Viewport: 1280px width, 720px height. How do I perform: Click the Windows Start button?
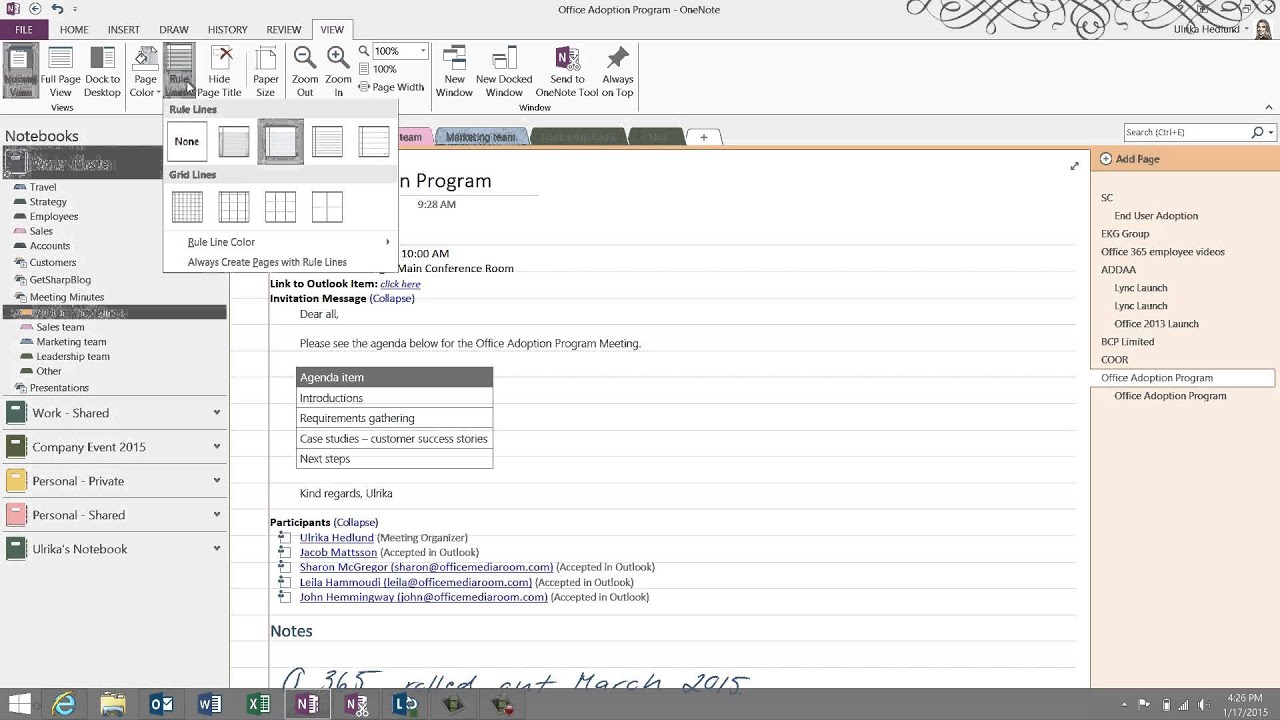(19, 705)
